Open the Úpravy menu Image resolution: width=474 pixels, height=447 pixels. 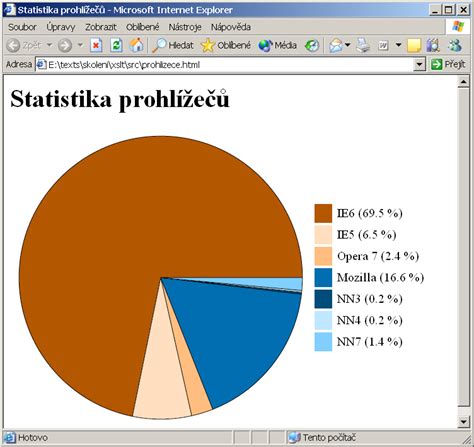(x=61, y=27)
